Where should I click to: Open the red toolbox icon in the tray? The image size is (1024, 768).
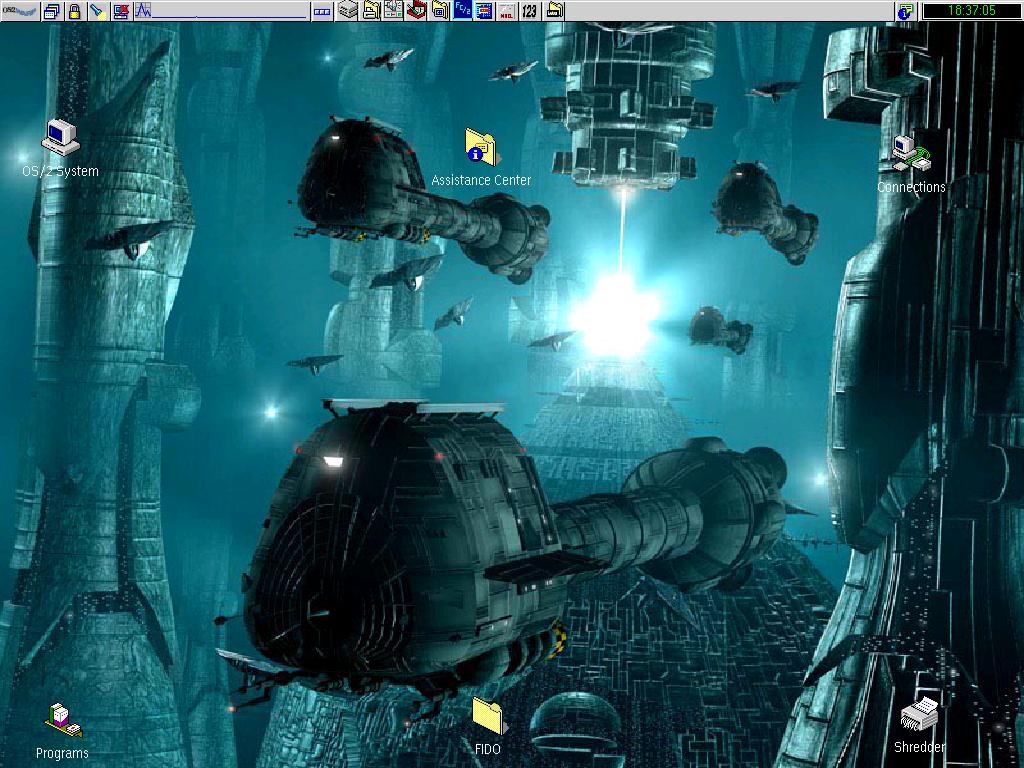[416, 10]
